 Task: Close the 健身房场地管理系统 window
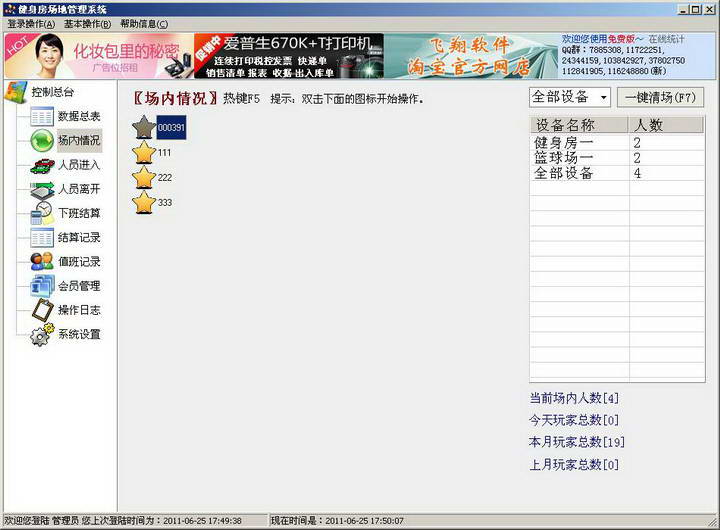coord(709,9)
